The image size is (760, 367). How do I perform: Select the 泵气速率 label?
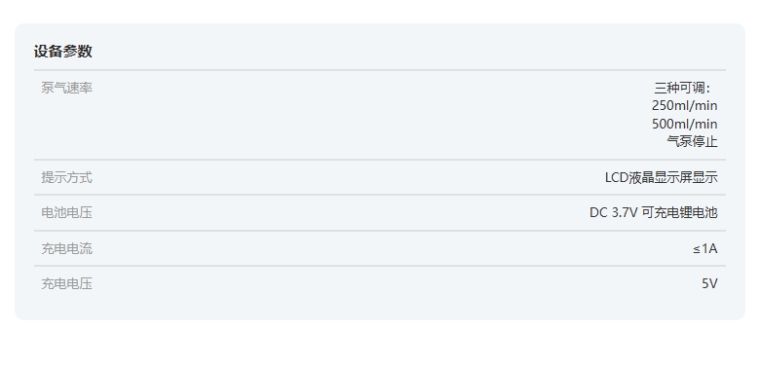click(x=66, y=88)
